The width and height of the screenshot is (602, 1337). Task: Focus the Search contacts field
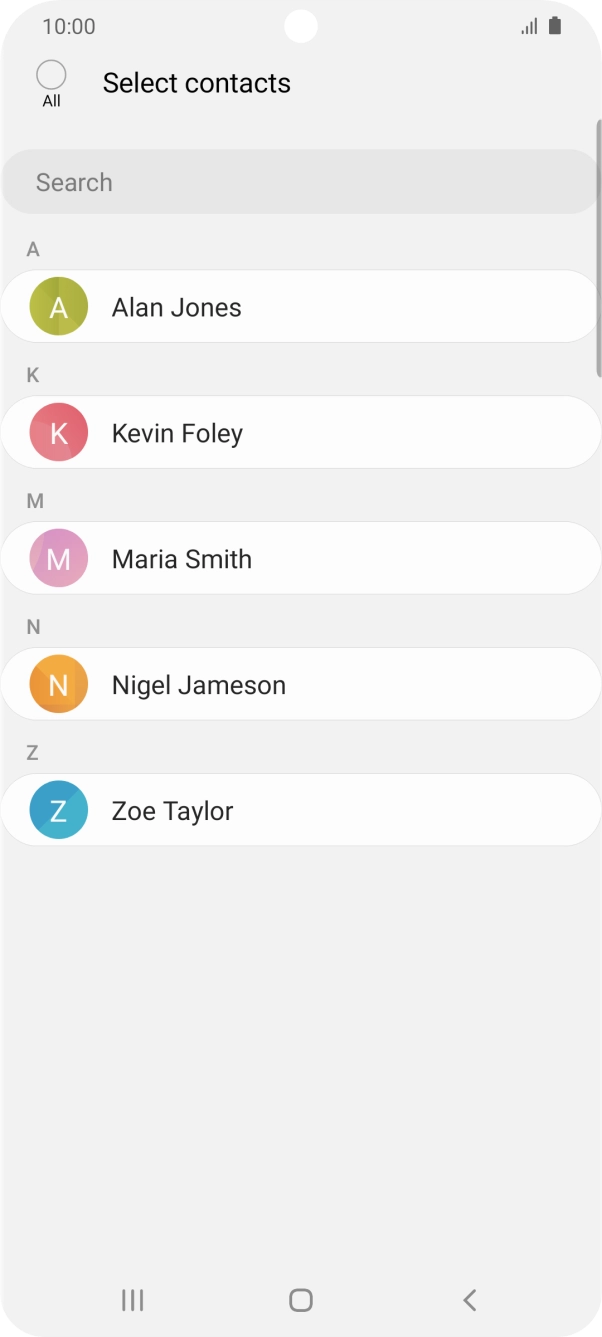click(x=300, y=182)
